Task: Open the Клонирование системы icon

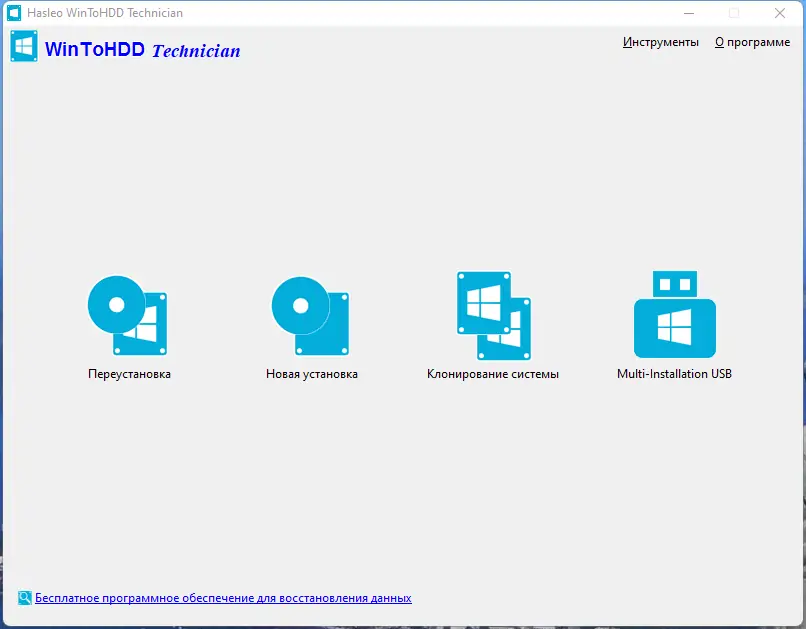Action: (493, 316)
